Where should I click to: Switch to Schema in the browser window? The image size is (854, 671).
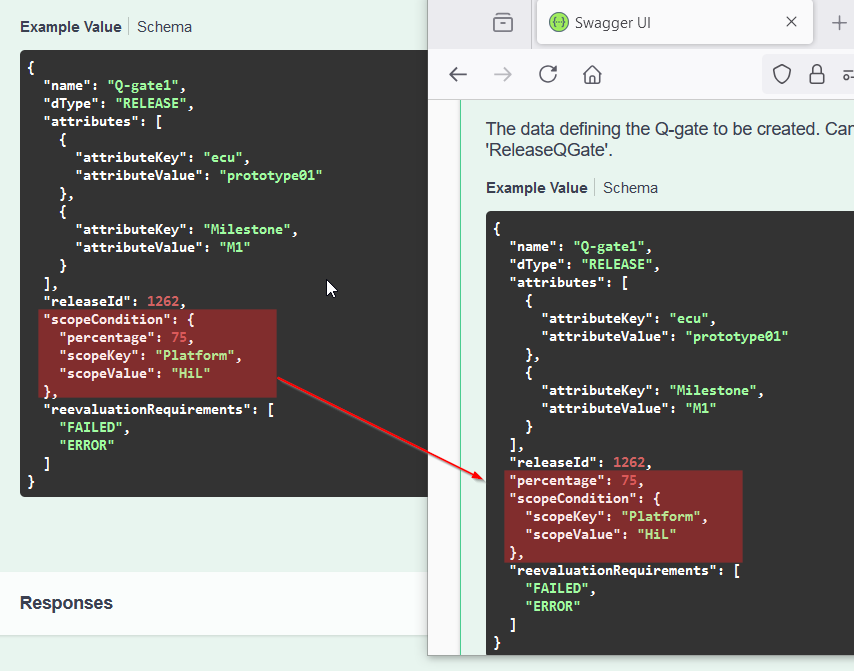tap(630, 188)
